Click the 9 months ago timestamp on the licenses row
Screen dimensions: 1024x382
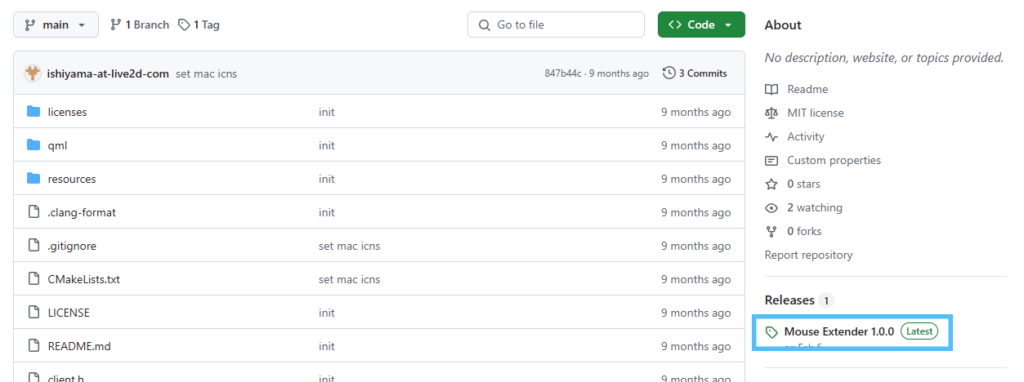coord(696,112)
